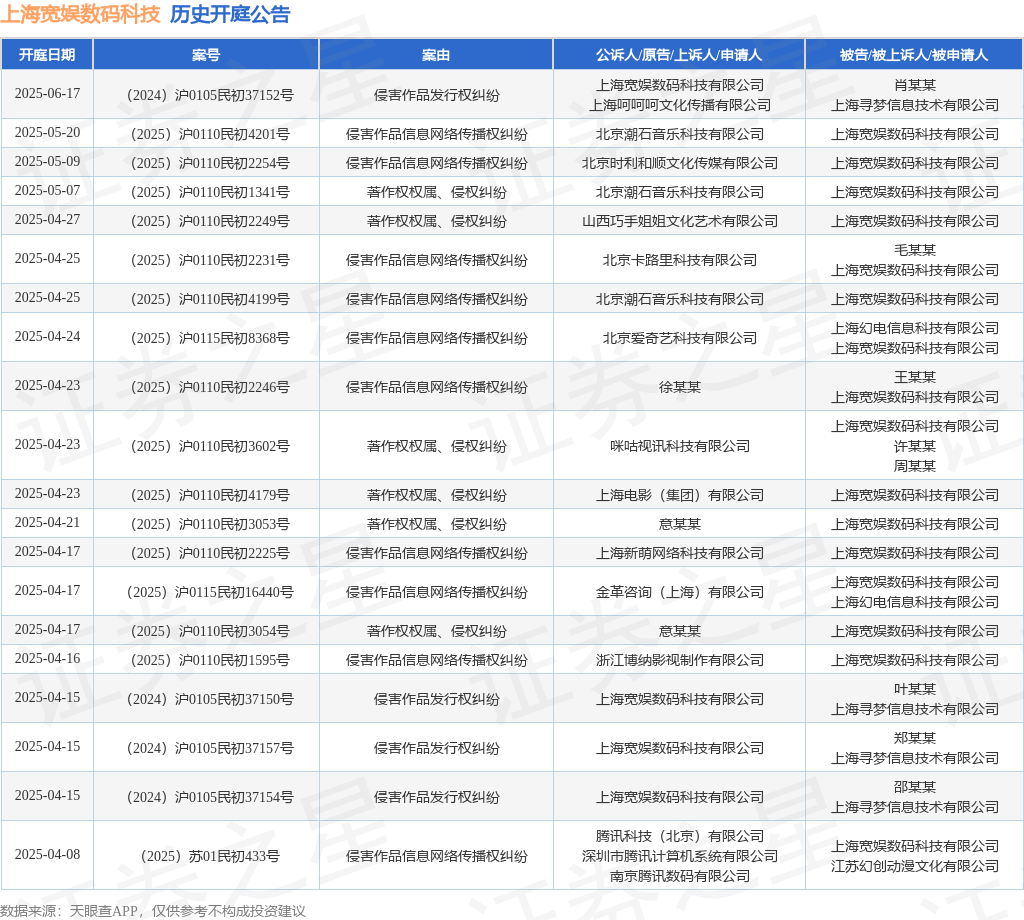Select plaintiff 上海新萌网络科技有限公司
Image resolution: width=1024 pixels, height=920 pixels.
pyautogui.click(x=680, y=553)
